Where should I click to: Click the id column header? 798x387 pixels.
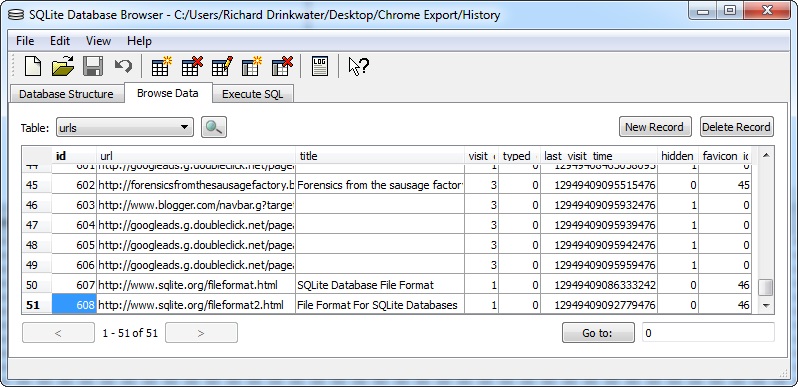pos(74,156)
